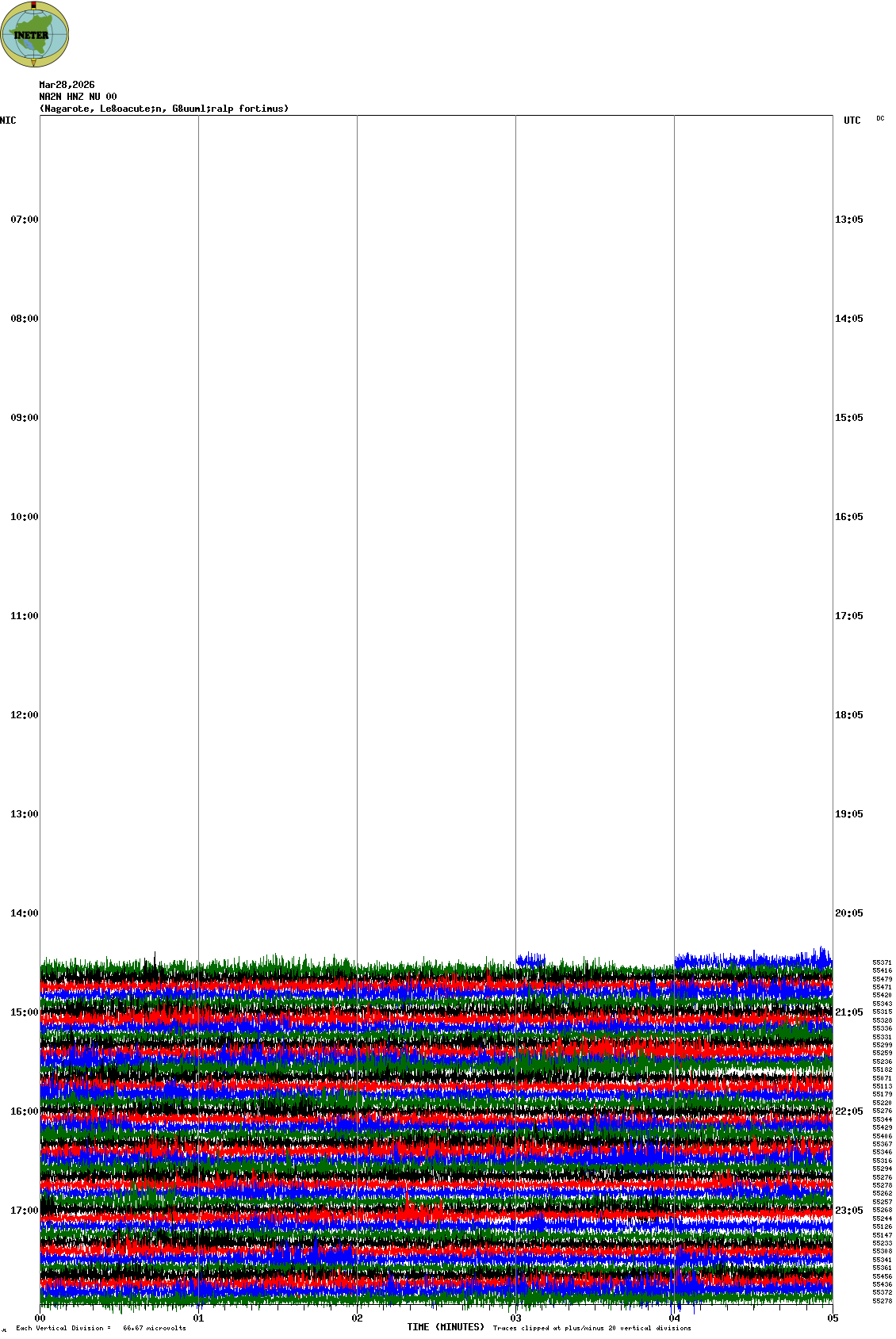Click the INETER globe logo
Viewport: 896px width, 1339px height.
pos(35,34)
